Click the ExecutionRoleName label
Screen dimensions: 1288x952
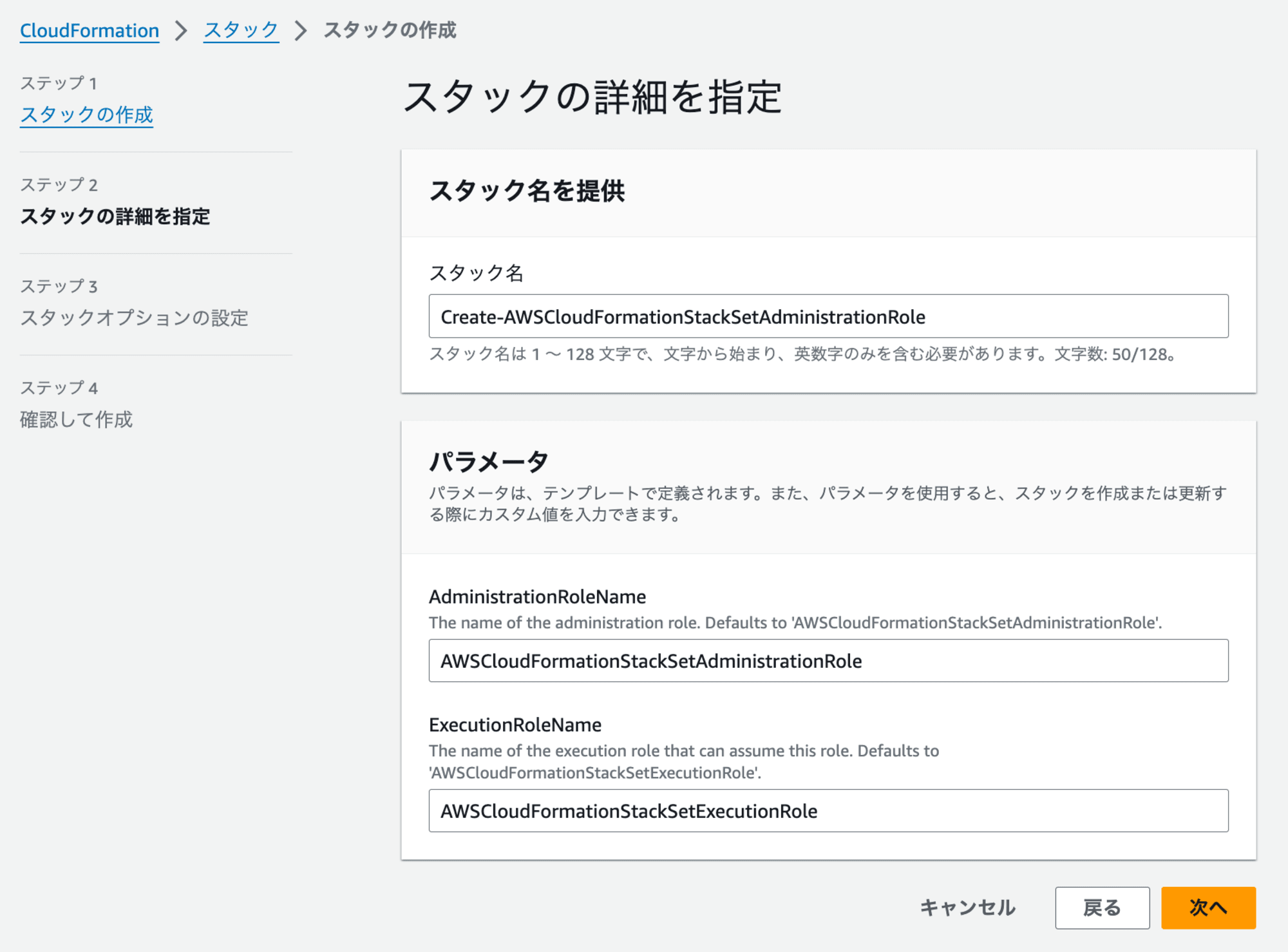(515, 725)
